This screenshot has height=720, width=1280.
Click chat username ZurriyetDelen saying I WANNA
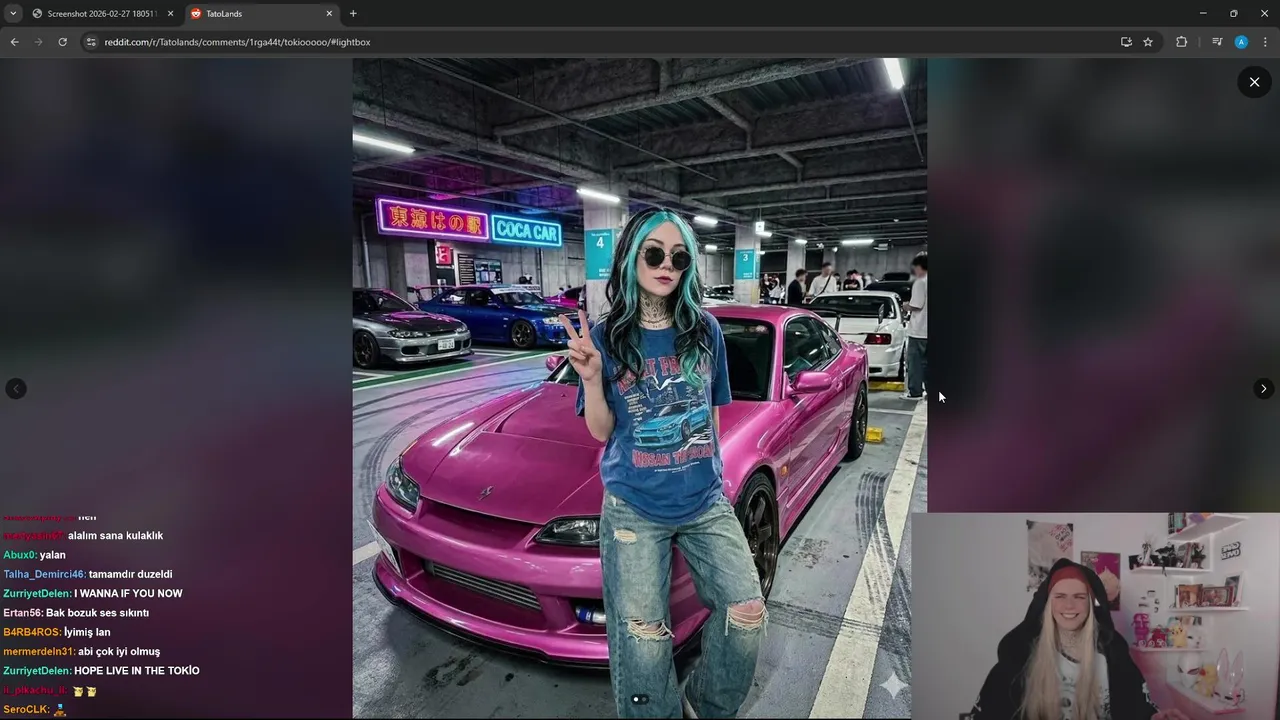pos(37,594)
